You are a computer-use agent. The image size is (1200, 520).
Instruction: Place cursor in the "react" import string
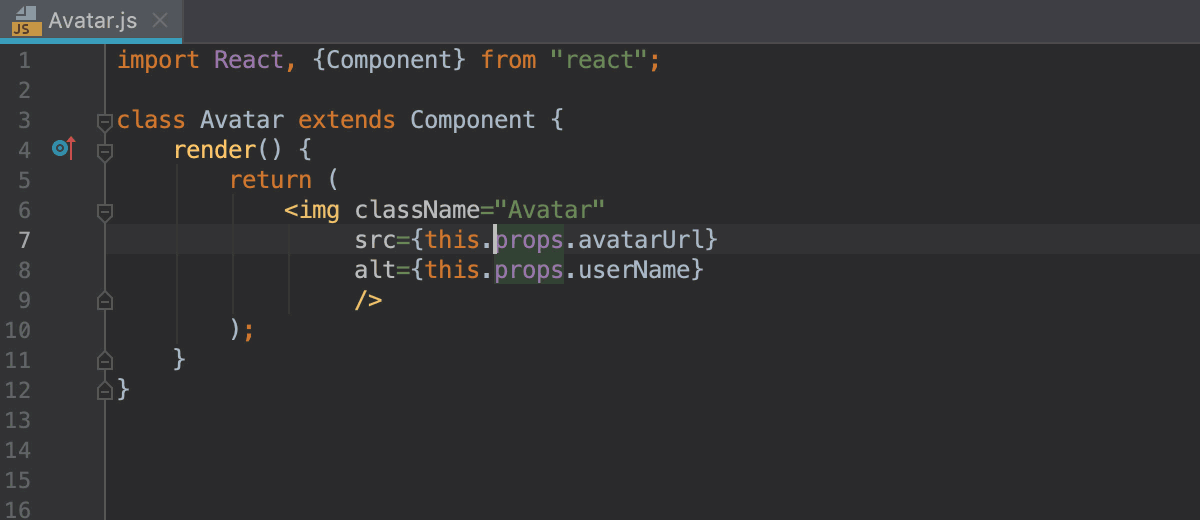[x=599, y=60]
